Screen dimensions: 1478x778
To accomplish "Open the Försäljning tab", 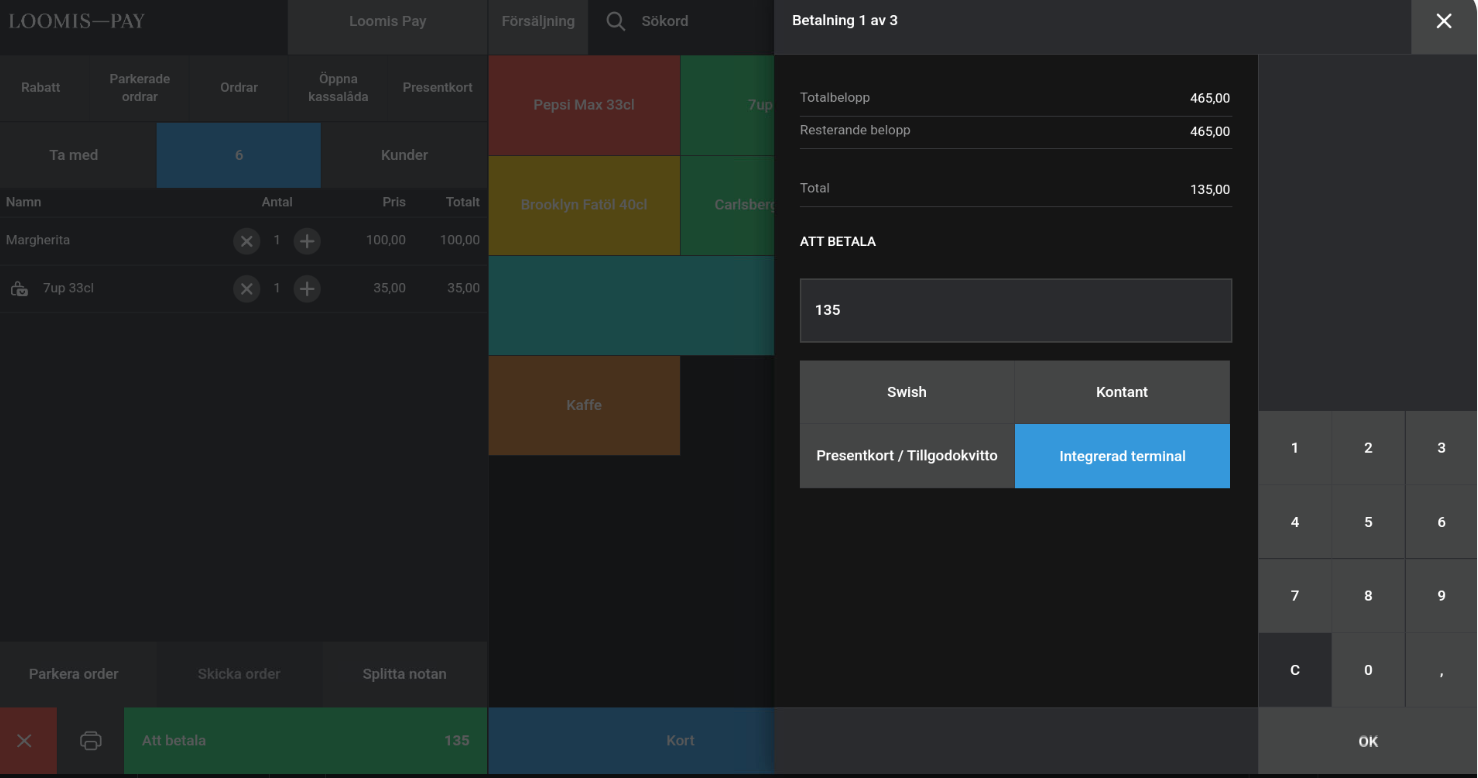I will pyautogui.click(x=538, y=21).
